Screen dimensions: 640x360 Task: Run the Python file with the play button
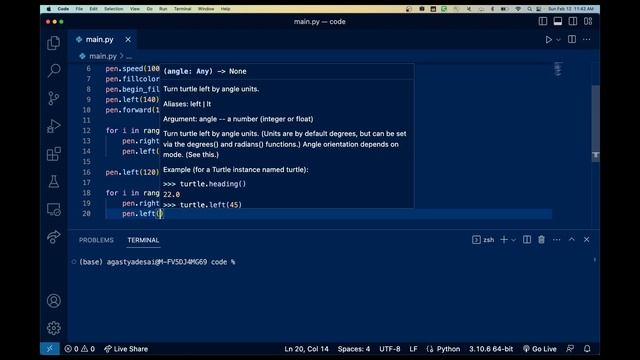(549, 40)
